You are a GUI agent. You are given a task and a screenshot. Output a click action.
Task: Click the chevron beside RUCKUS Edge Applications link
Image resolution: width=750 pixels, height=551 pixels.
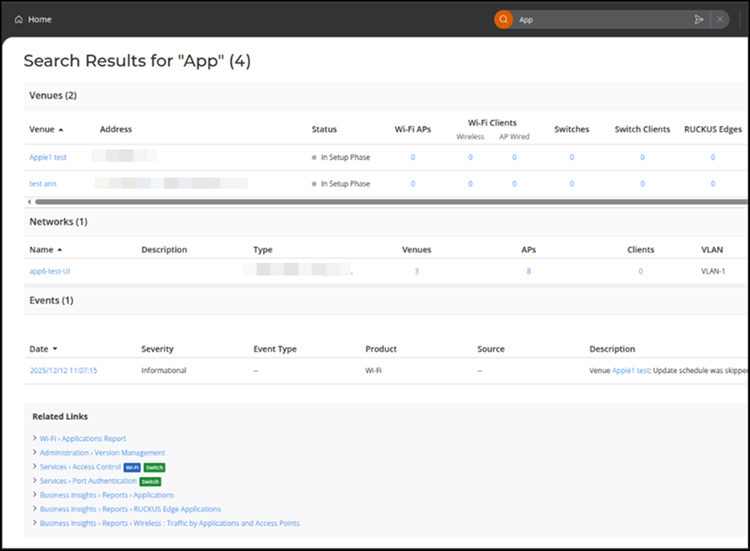tap(35, 509)
